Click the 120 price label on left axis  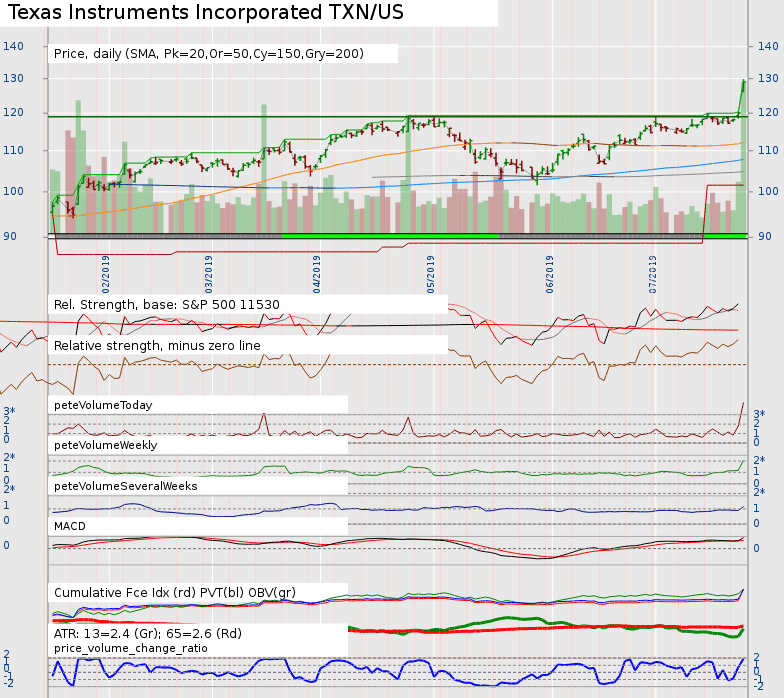pos(13,112)
